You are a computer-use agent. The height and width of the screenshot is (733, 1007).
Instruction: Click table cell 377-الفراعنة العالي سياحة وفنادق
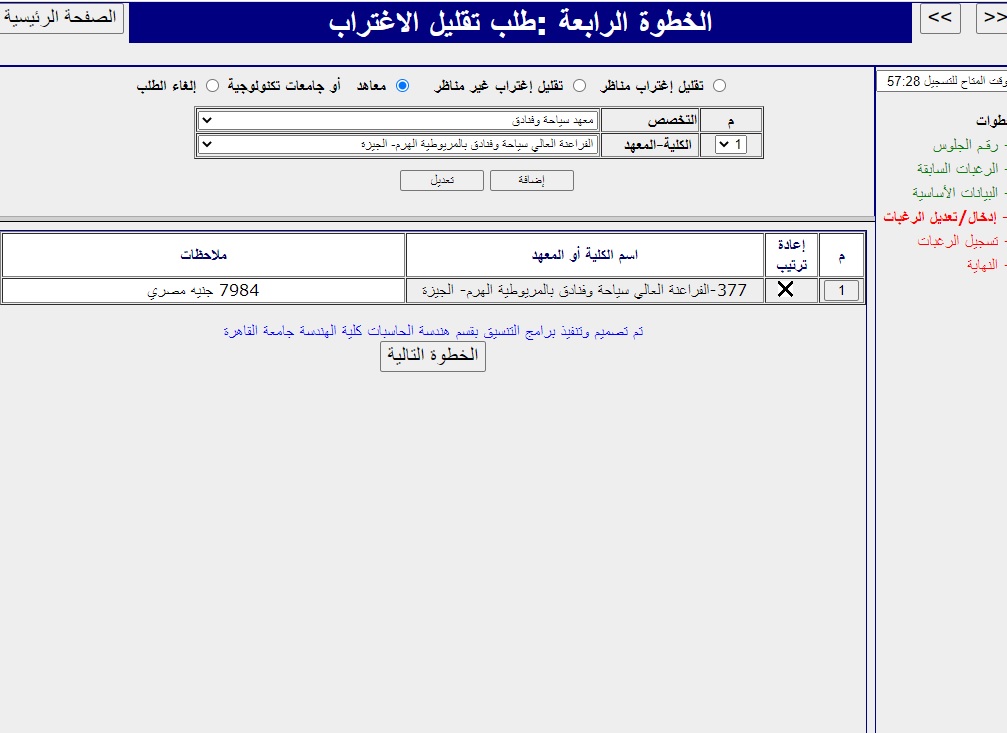click(x=584, y=290)
